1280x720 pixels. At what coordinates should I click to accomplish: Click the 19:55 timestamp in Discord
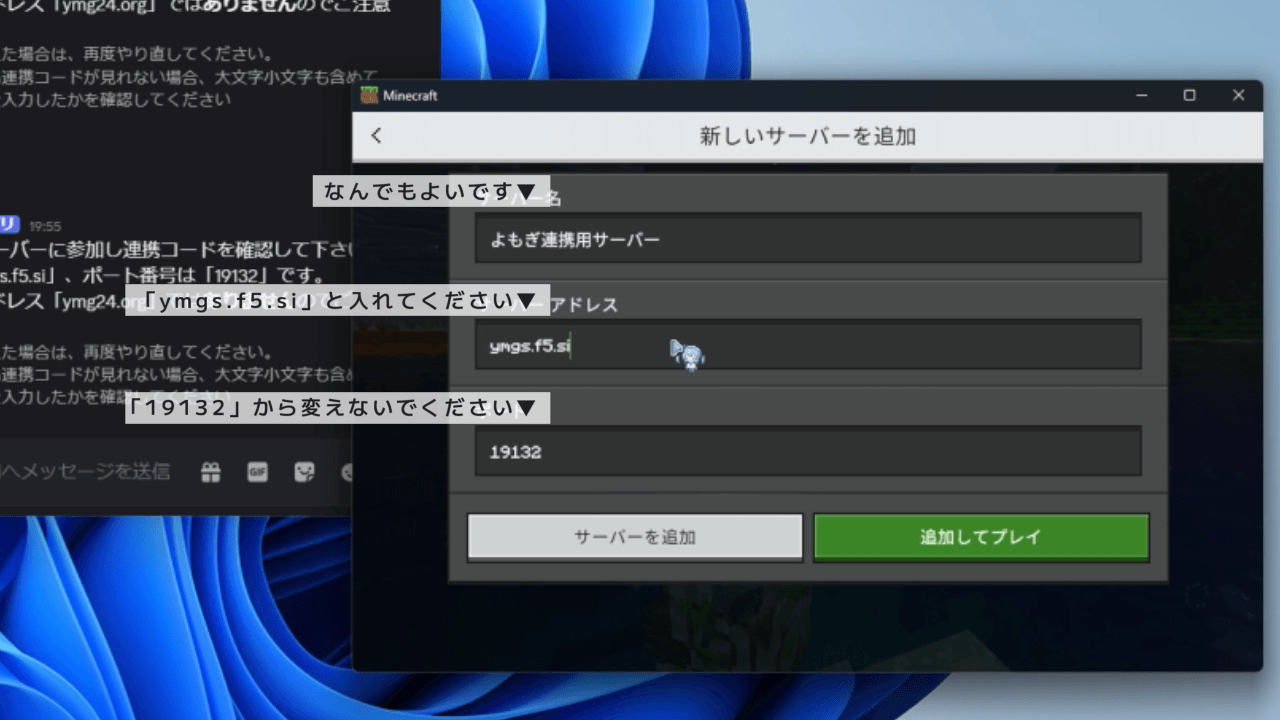(x=45, y=226)
